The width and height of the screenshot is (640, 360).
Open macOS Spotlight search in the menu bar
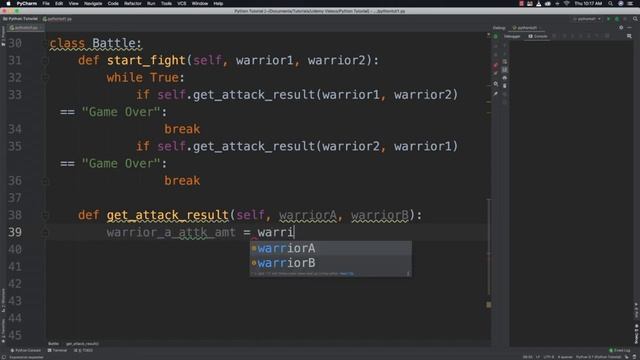tap(610, 3)
